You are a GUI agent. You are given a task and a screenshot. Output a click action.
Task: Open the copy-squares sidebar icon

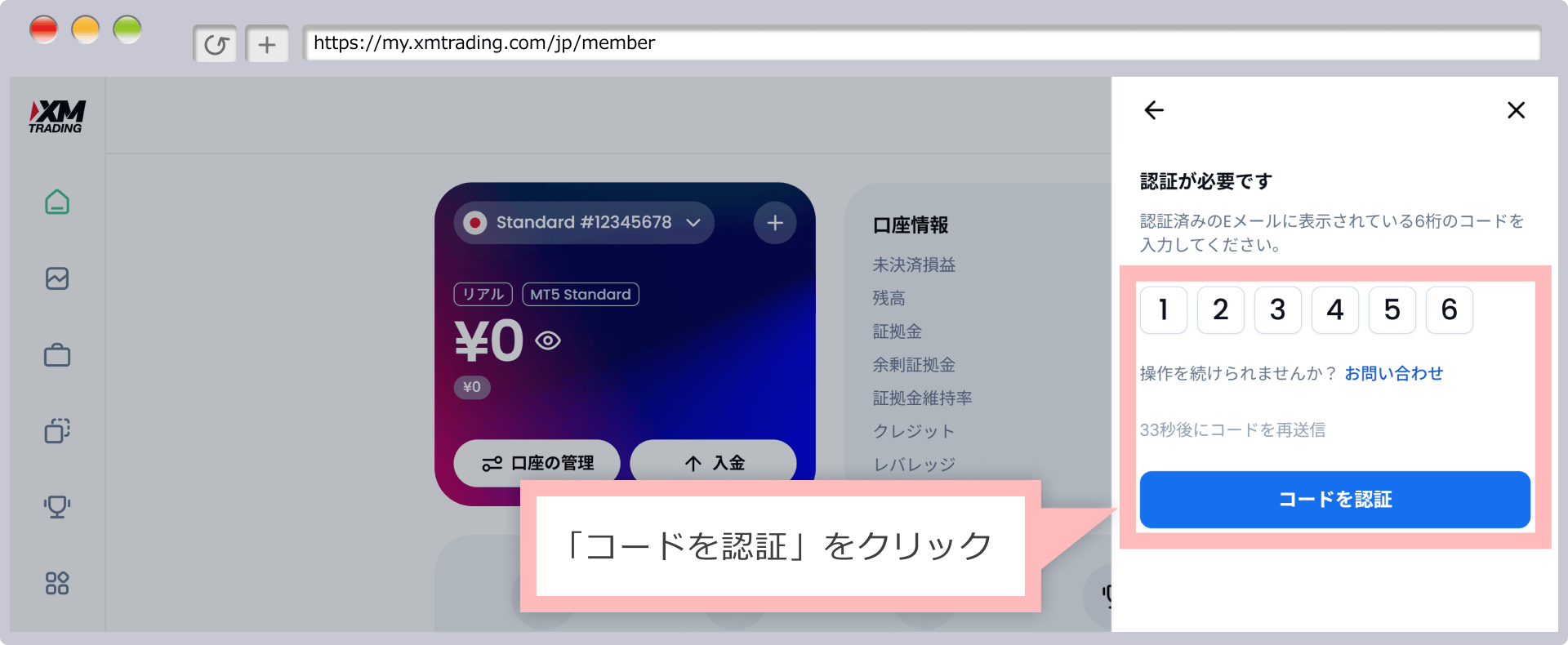coord(57,430)
